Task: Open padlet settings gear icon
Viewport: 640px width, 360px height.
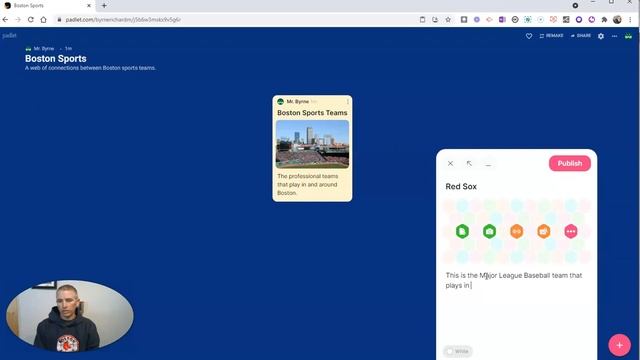Action: (601, 36)
